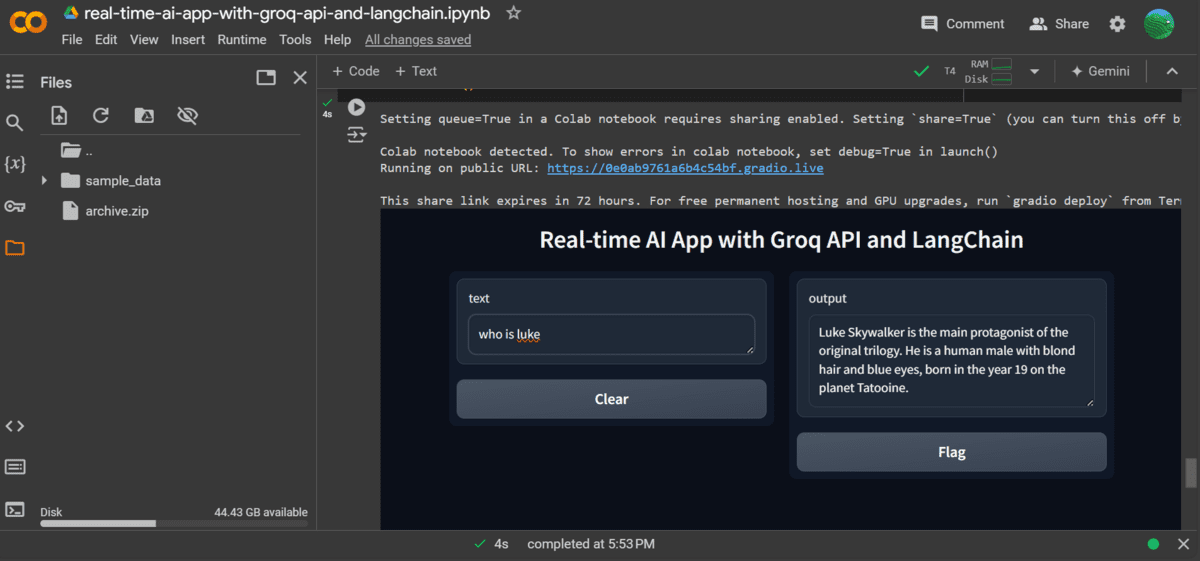Image resolution: width=1200 pixels, height=561 pixels.
Task: Open runtime connection options dropdown arrow
Action: 1035,71
